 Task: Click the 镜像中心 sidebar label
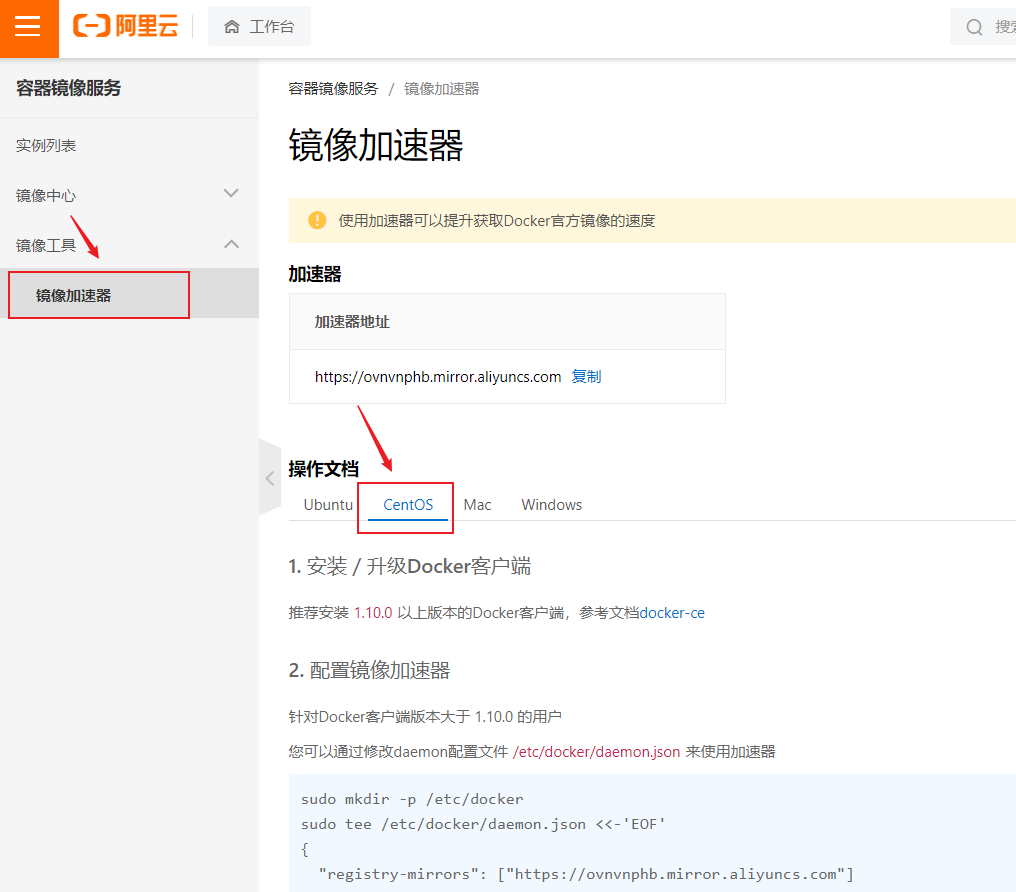pyautogui.click(x=46, y=196)
